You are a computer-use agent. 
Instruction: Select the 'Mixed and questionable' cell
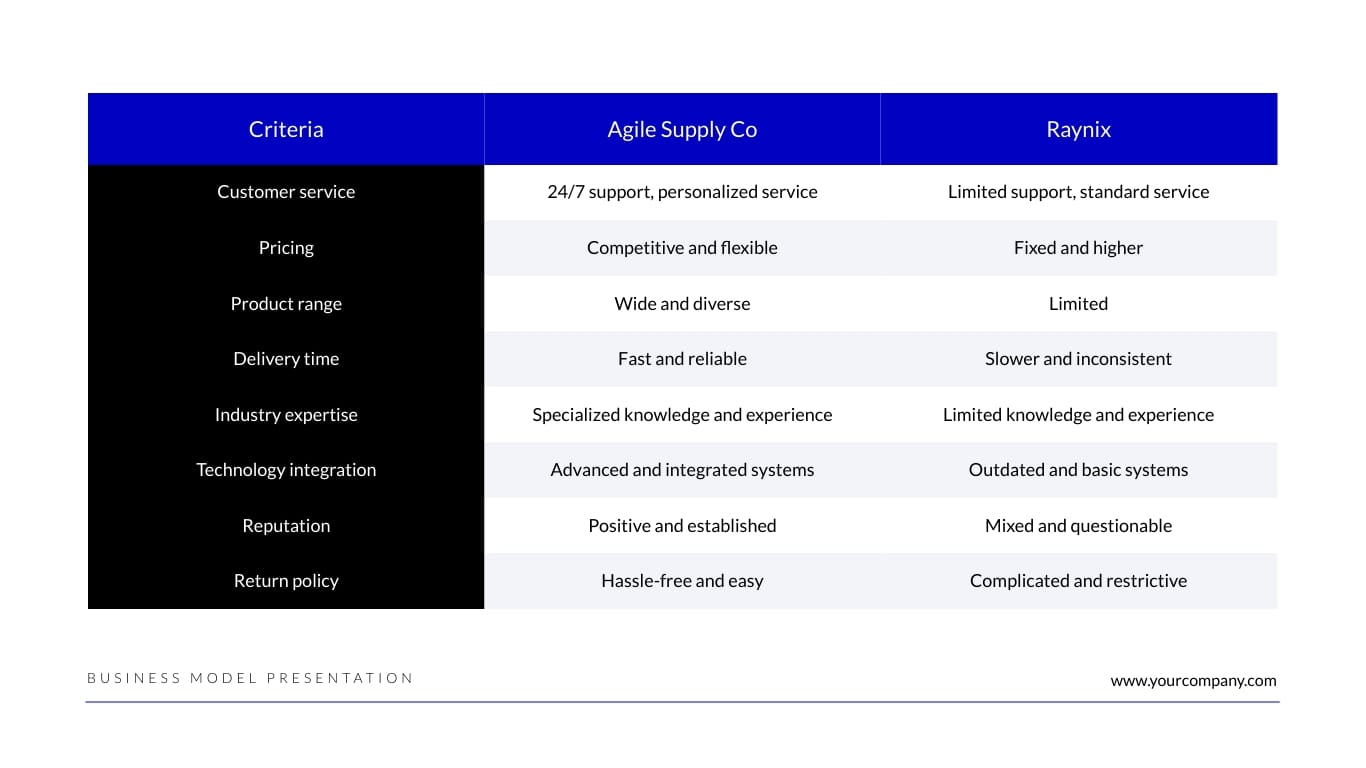(x=1078, y=526)
